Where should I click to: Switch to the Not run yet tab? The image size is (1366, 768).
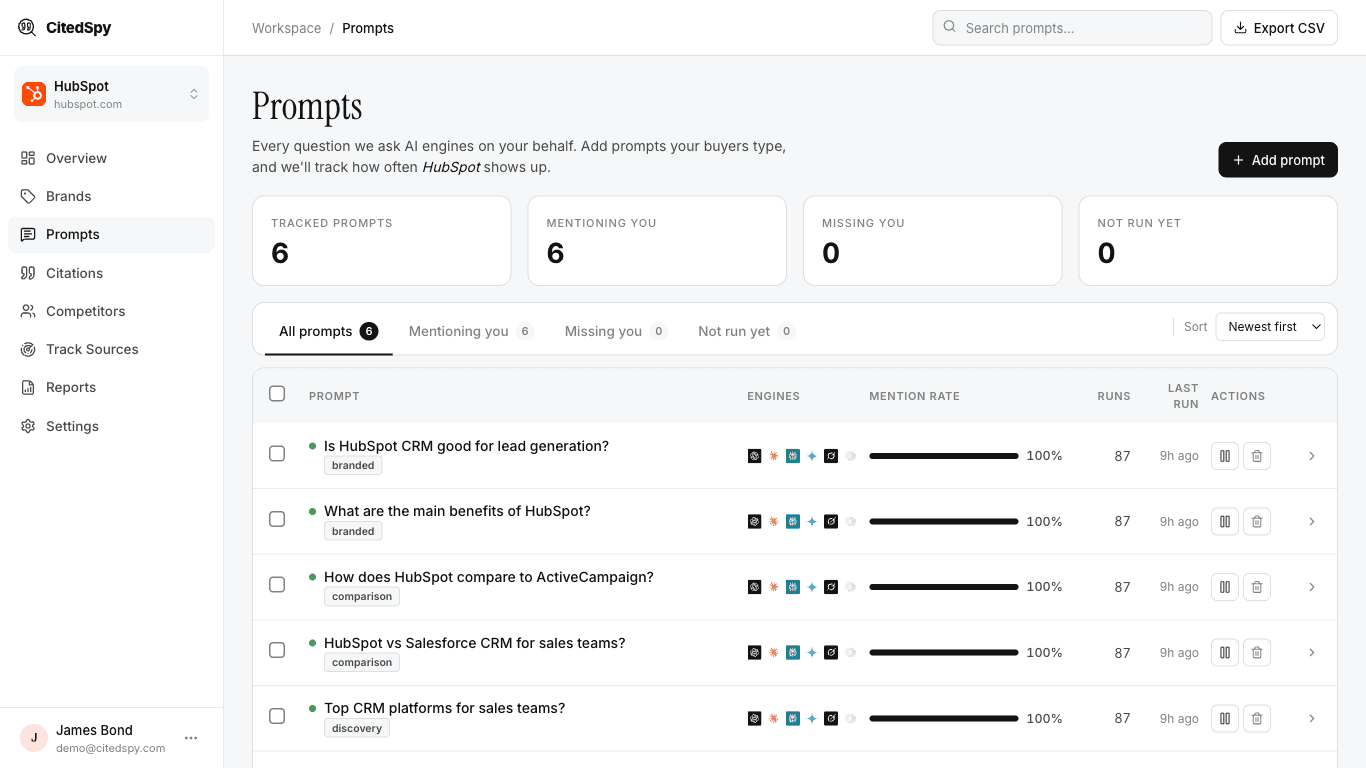pyautogui.click(x=746, y=331)
